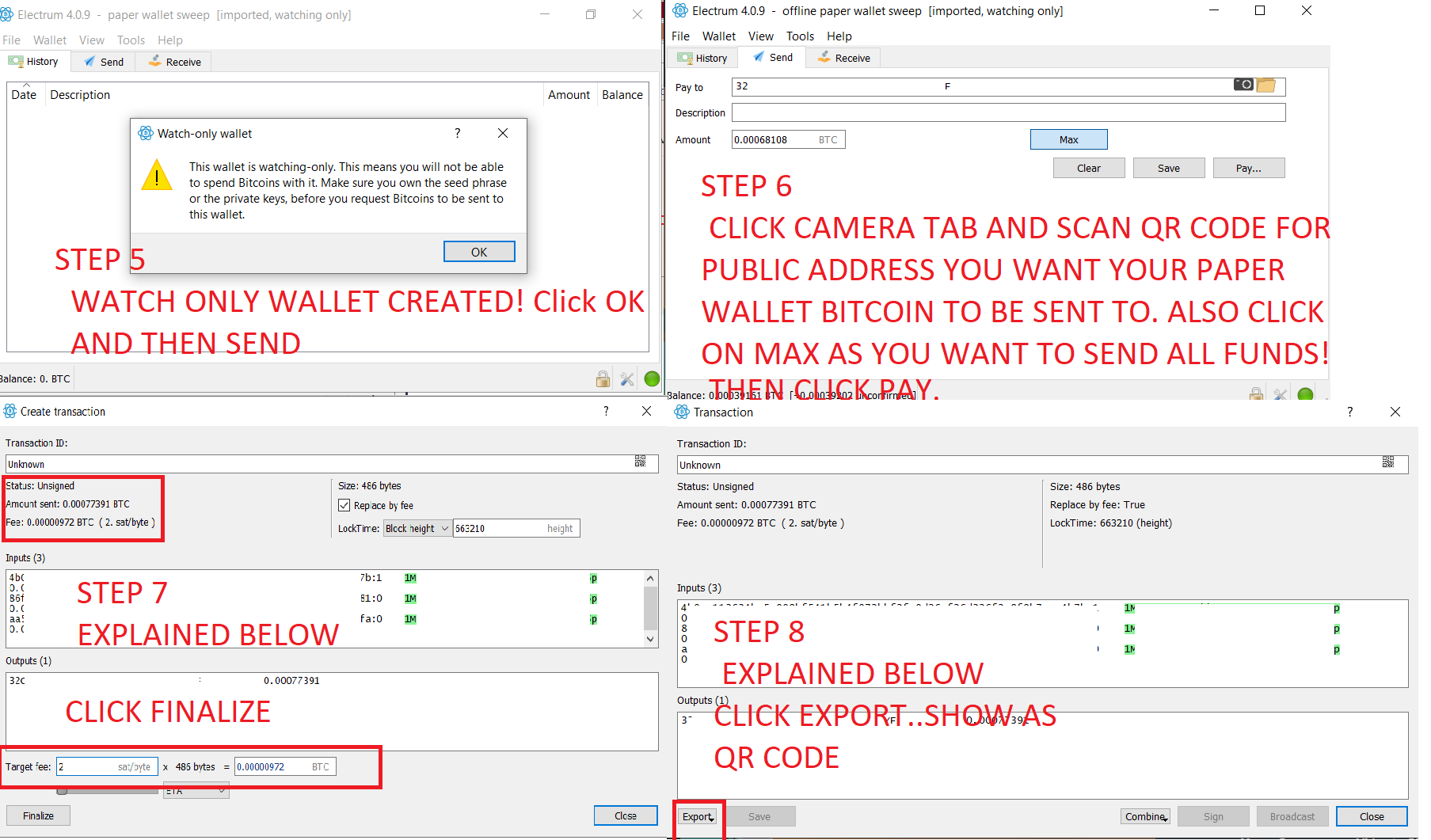This screenshot has height=840, width=1431.
Task: Click the Amount BTC input field
Action: pyautogui.click(x=788, y=139)
